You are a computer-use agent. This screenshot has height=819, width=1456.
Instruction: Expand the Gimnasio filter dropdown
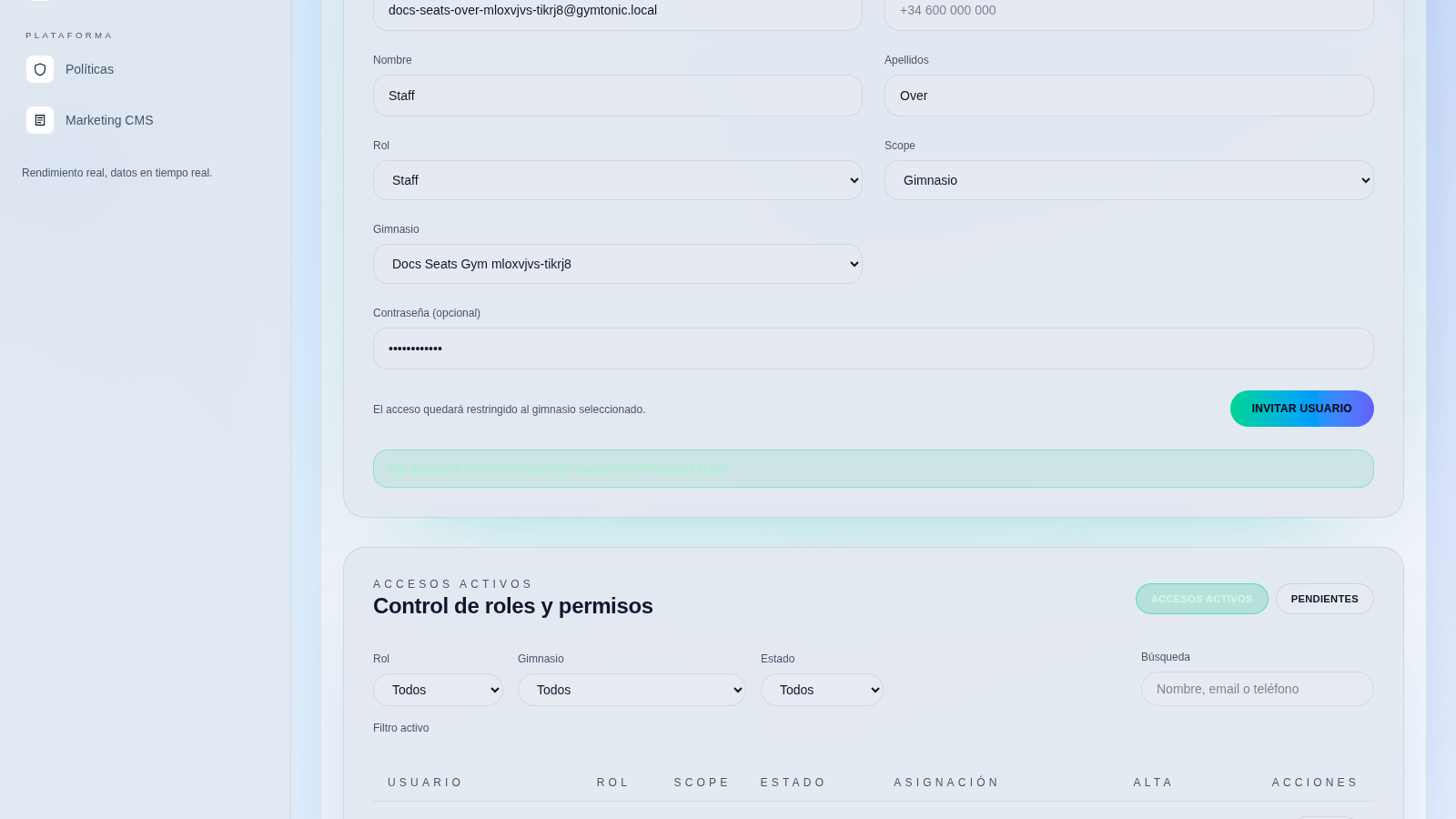[x=632, y=690]
